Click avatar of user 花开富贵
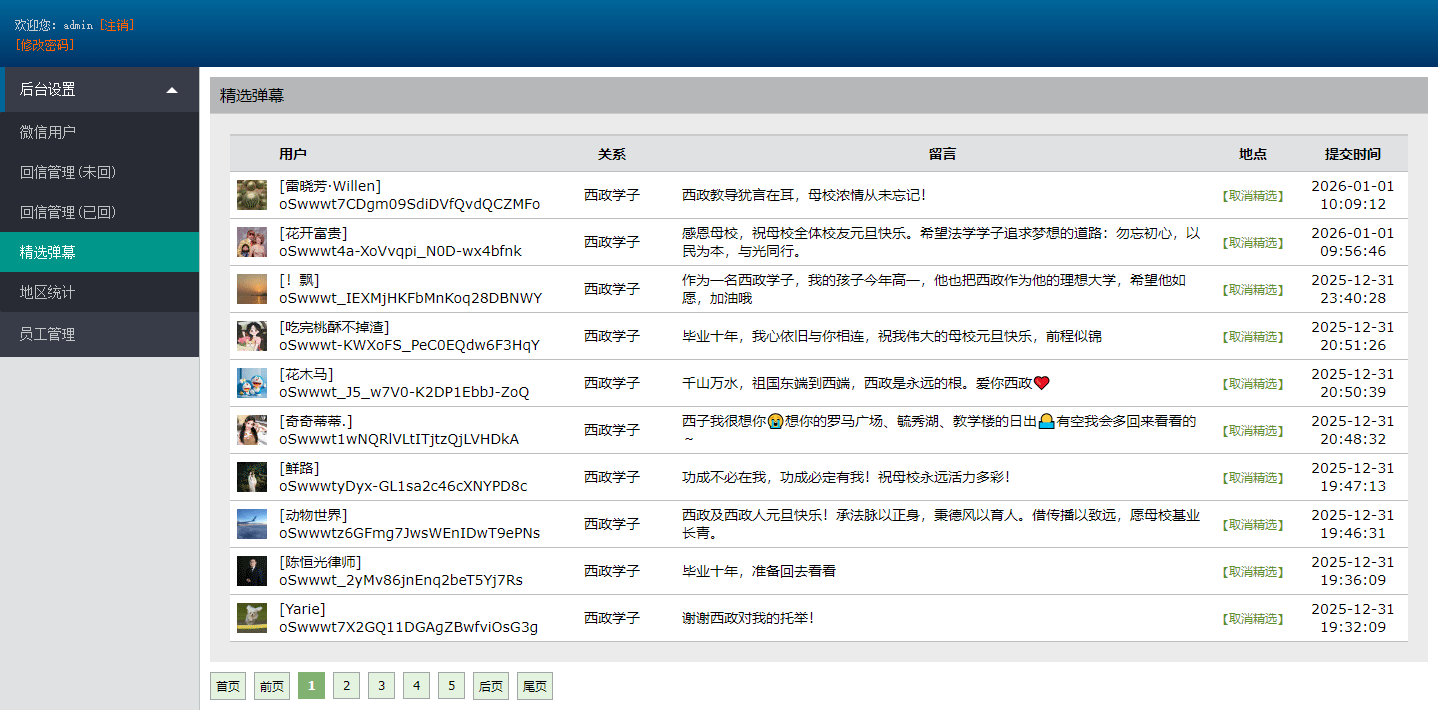1438x710 pixels. click(251, 242)
